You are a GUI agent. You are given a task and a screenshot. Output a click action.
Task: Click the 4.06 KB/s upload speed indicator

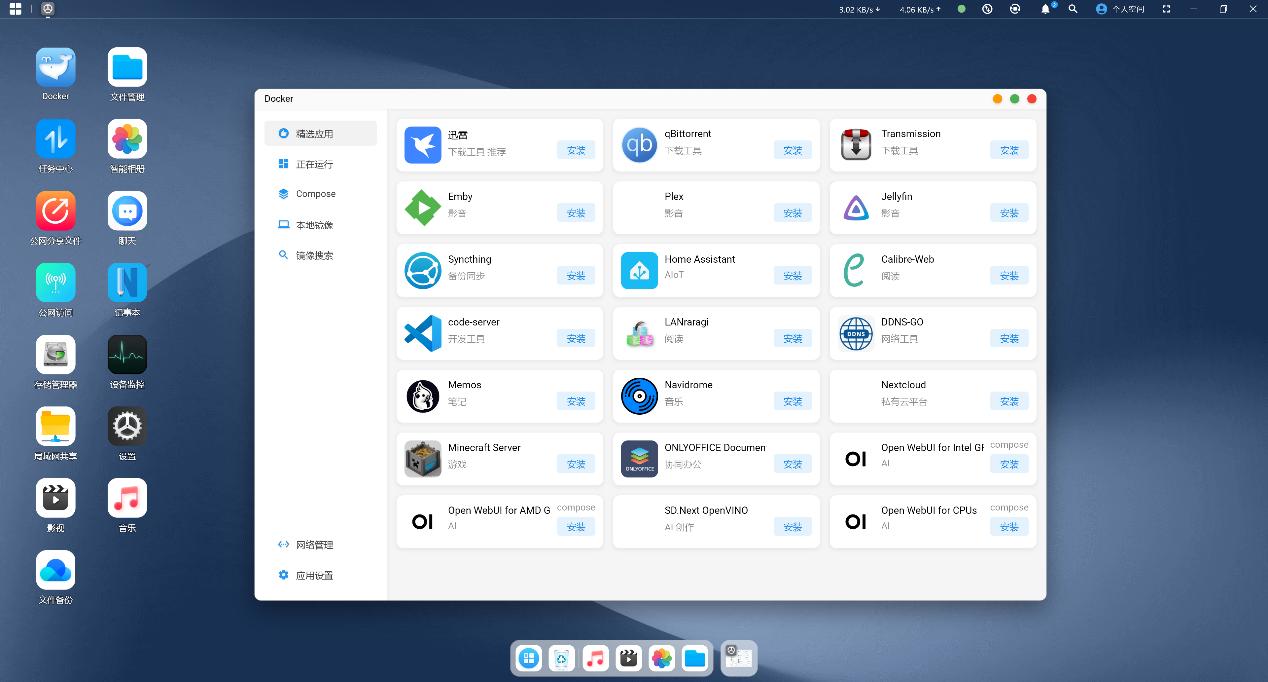pyautogui.click(x=920, y=9)
